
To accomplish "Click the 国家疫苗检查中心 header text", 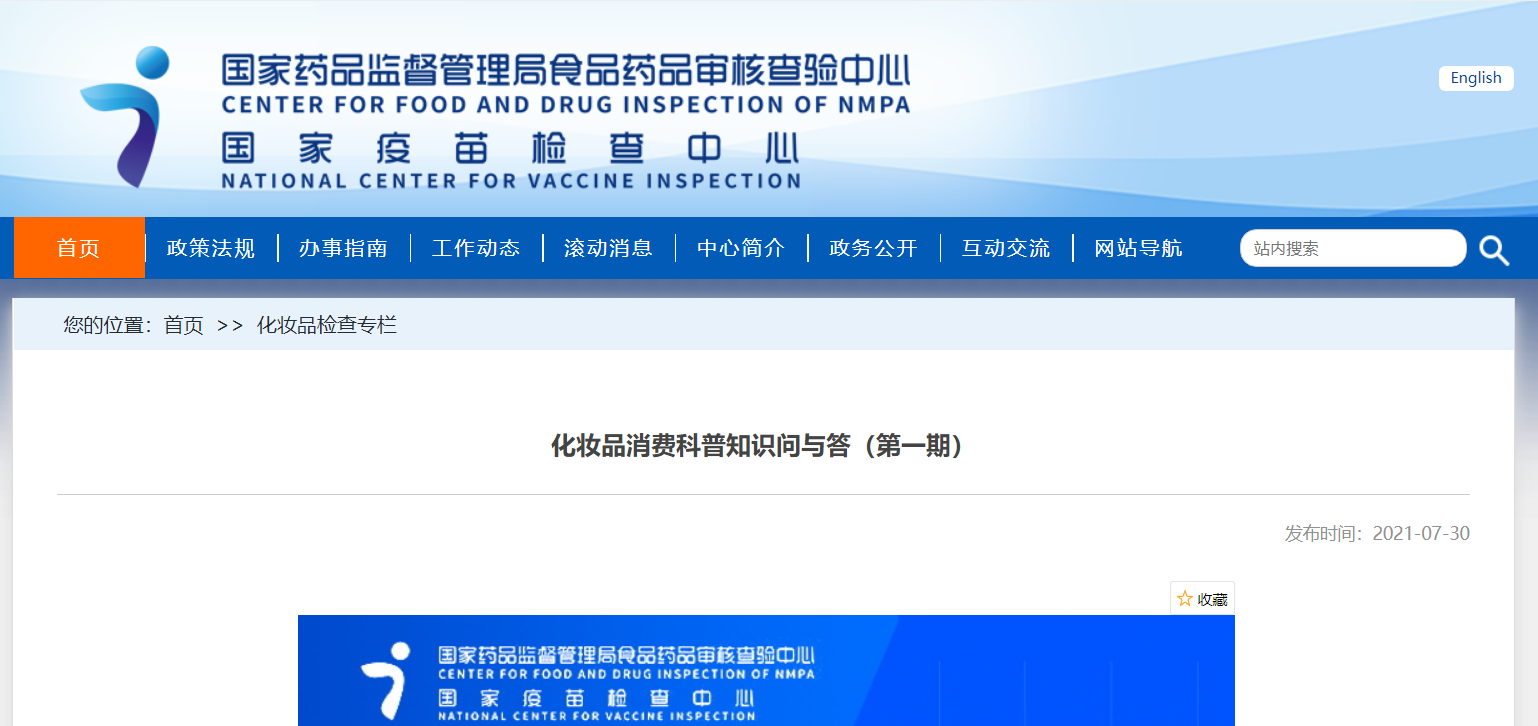I will point(510,150).
